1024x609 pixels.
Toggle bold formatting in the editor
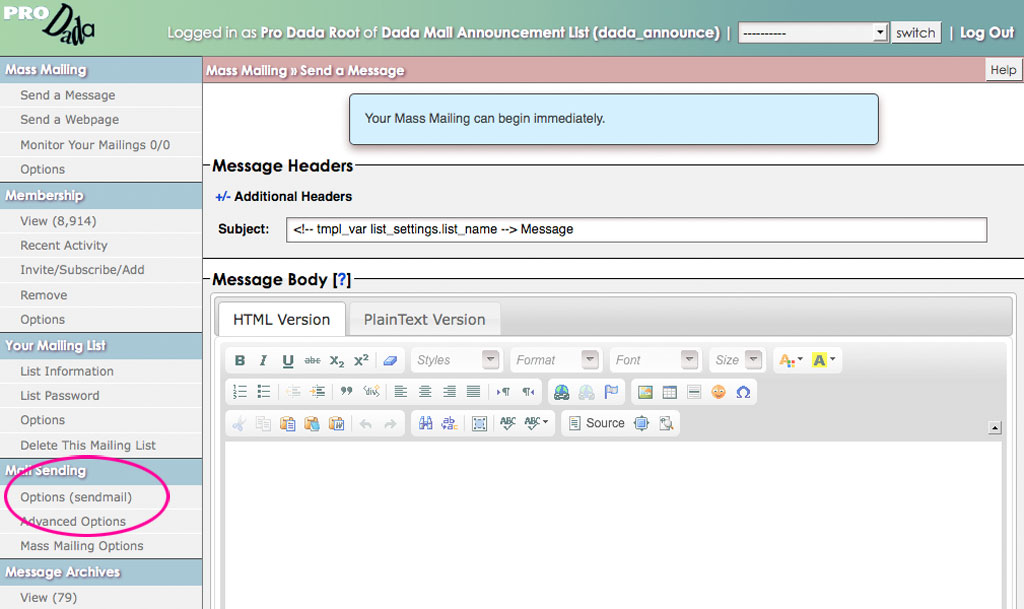click(240, 360)
